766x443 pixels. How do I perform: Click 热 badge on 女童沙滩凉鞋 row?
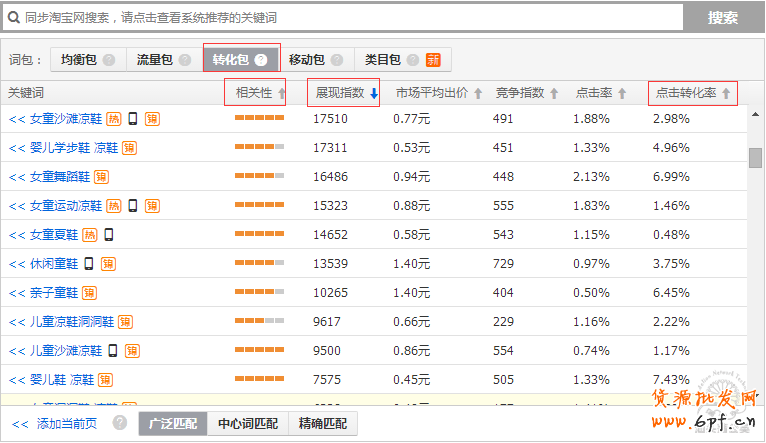pyautogui.click(x=114, y=119)
